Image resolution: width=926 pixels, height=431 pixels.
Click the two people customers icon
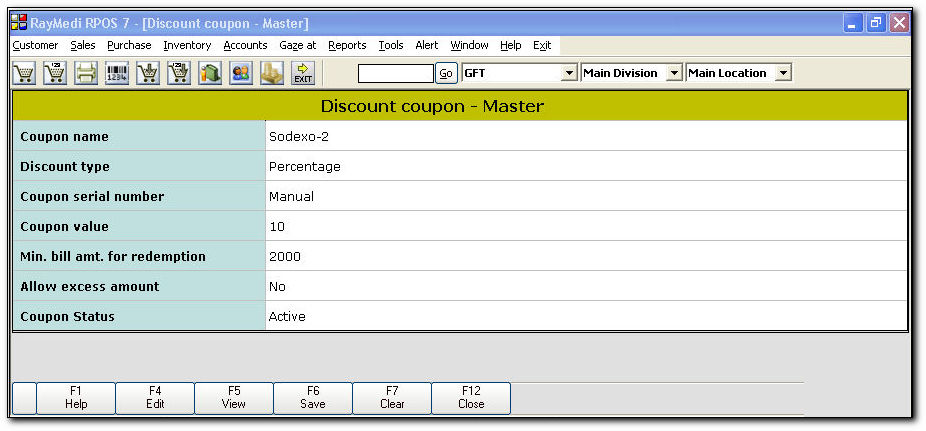pos(241,73)
